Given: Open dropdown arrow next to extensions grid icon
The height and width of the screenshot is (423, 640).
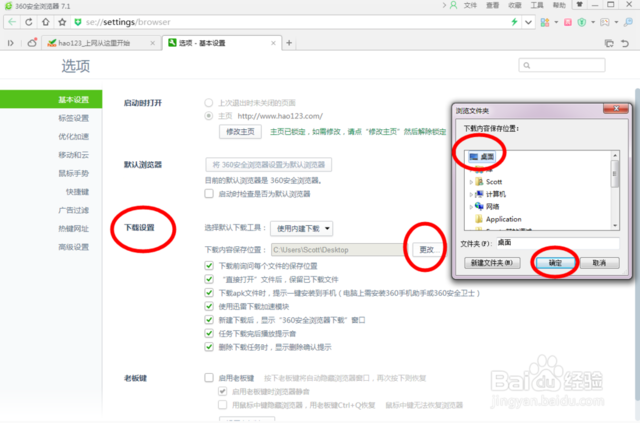Looking at the screenshot, I should pyautogui.click(x=556, y=22).
